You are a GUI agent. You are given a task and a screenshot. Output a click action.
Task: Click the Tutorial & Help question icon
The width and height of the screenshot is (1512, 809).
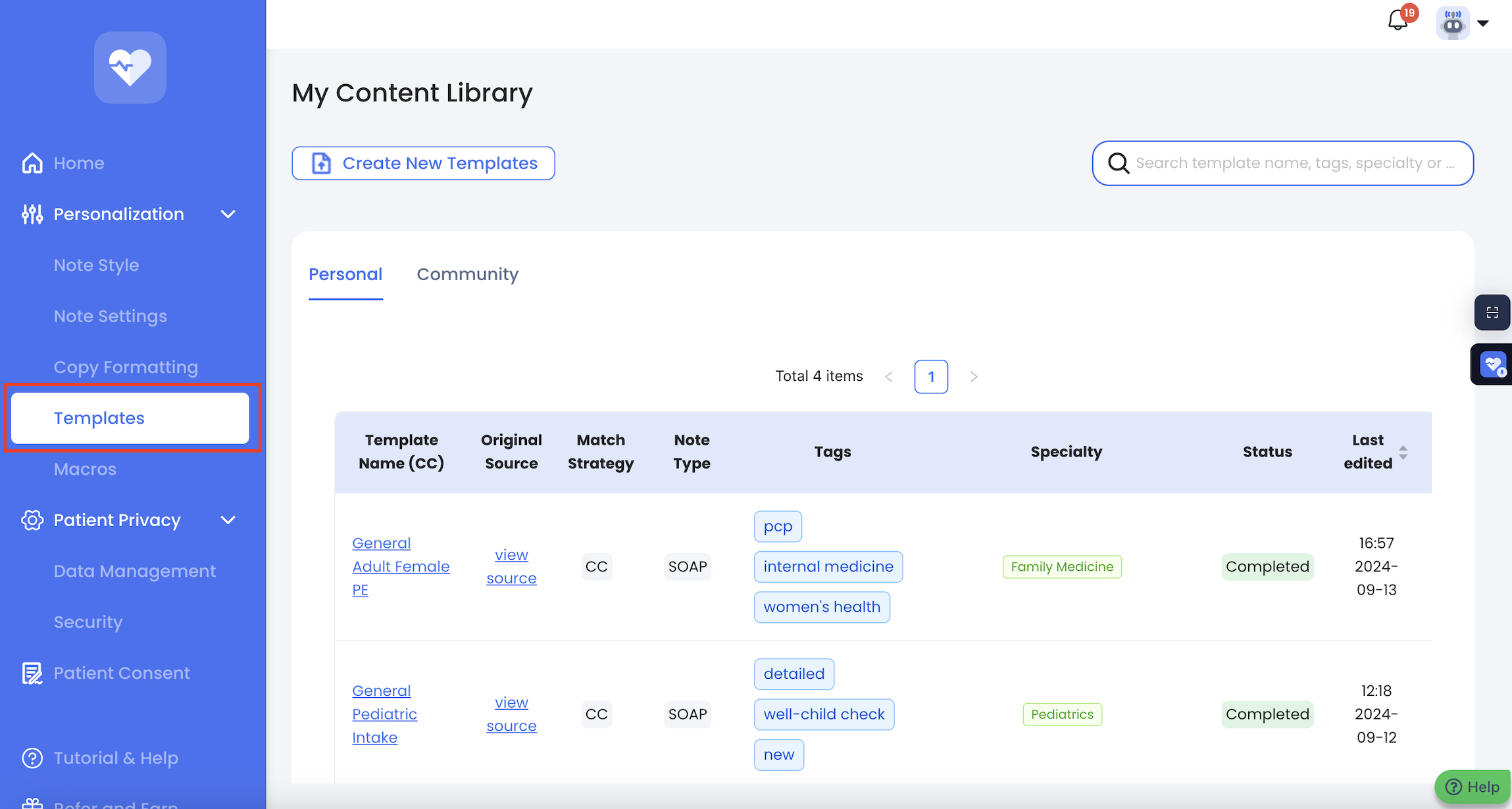pyautogui.click(x=32, y=758)
